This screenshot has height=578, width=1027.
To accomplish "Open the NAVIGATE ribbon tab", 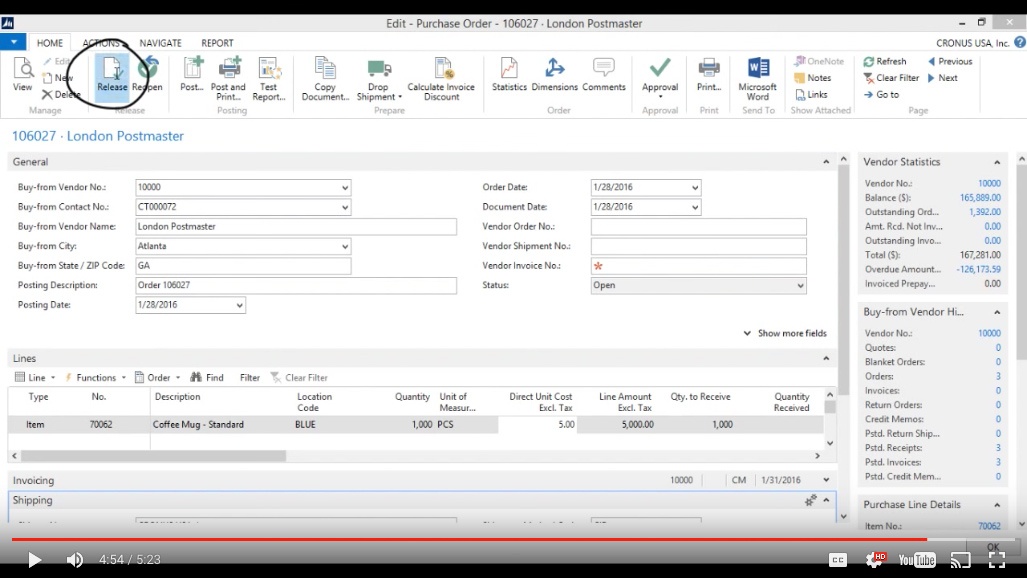I will [160, 43].
